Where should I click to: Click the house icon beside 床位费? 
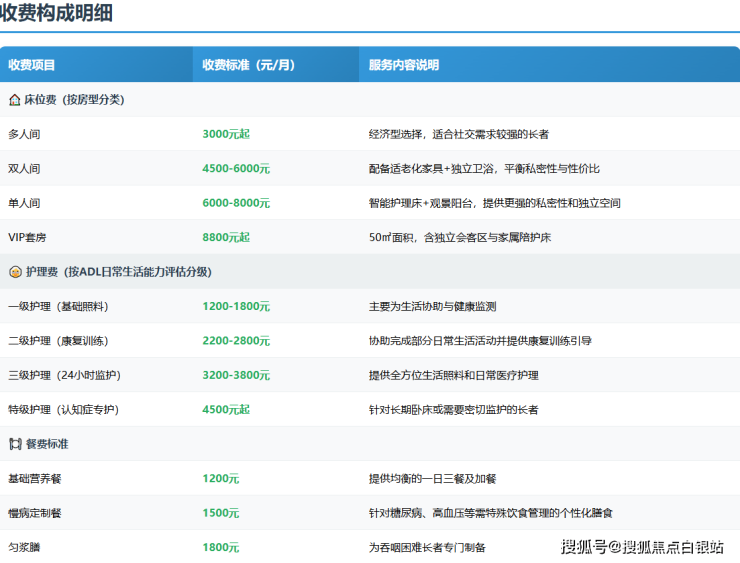(14, 100)
